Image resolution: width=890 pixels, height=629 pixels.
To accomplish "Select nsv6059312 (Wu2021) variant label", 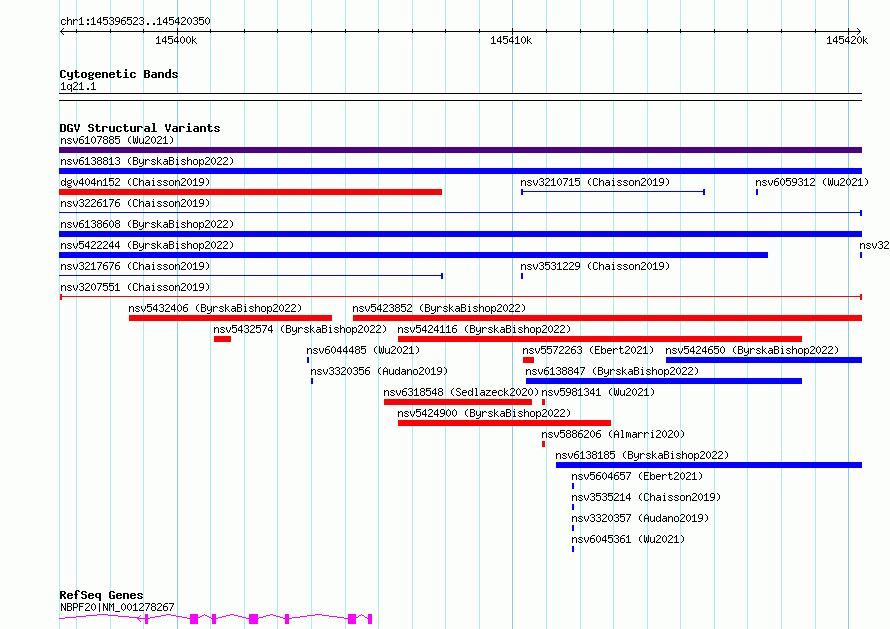I will (812, 182).
